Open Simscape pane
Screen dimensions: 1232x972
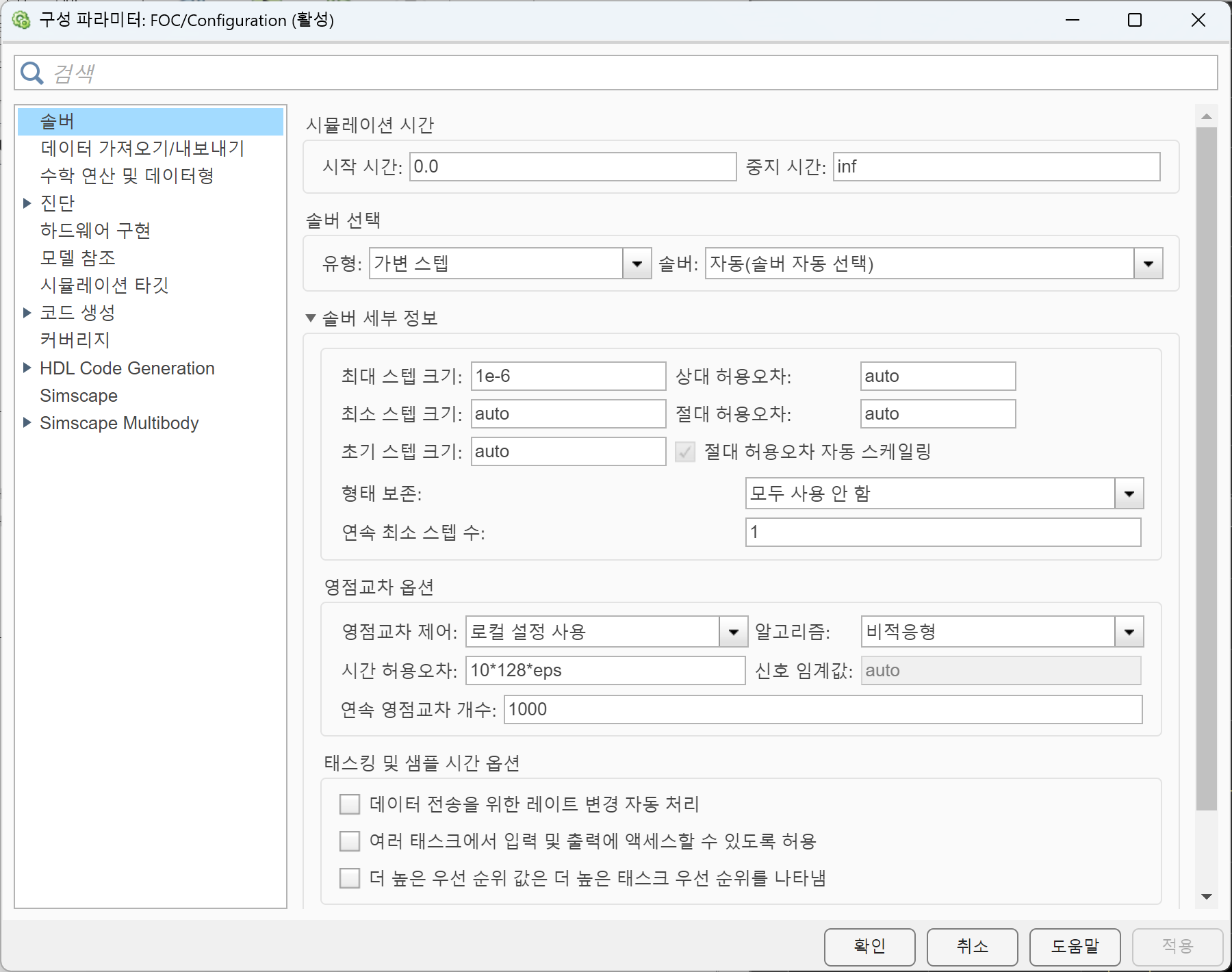tap(79, 396)
